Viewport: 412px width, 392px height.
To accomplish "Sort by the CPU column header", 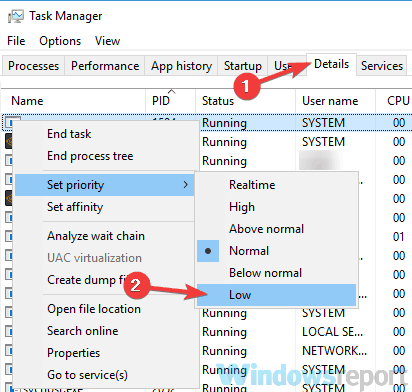I will pyautogui.click(x=394, y=101).
